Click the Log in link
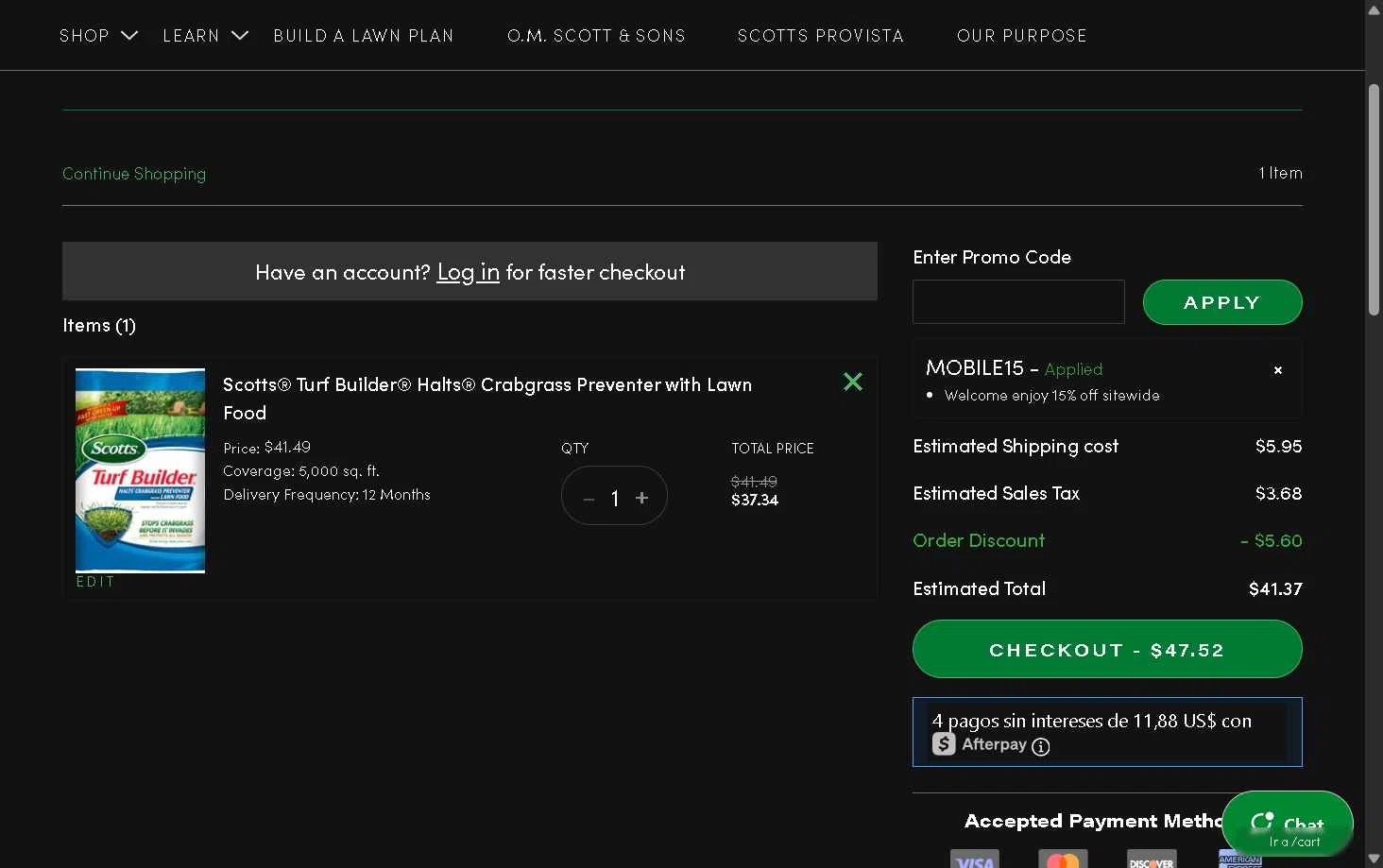Viewport: 1383px width, 868px height. pos(468,272)
